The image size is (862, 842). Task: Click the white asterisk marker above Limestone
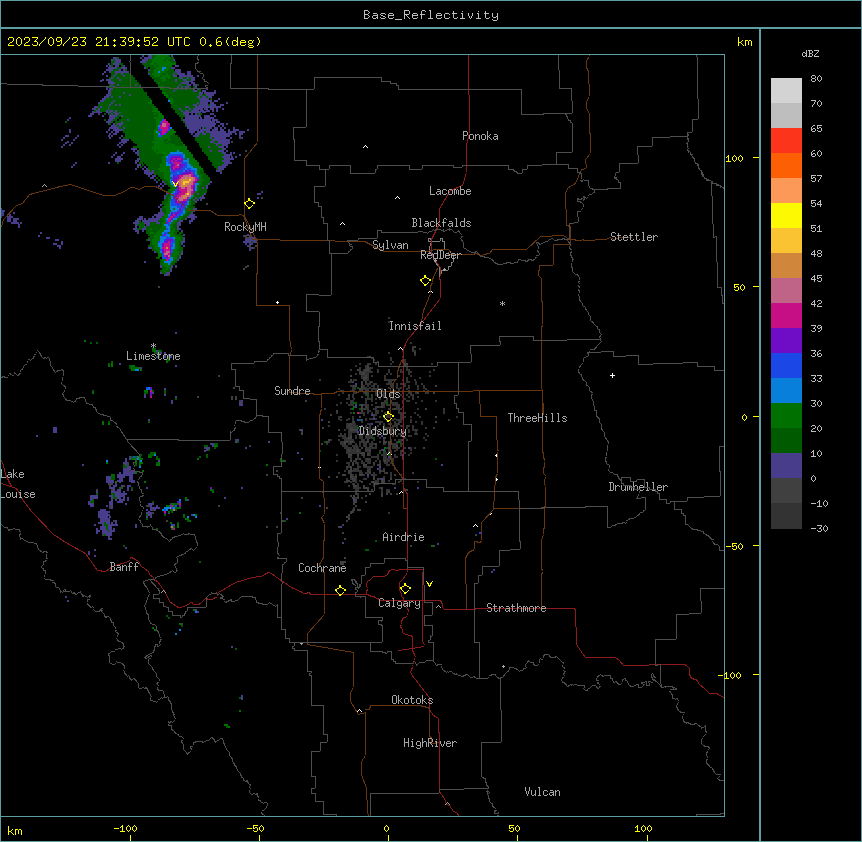[153, 346]
